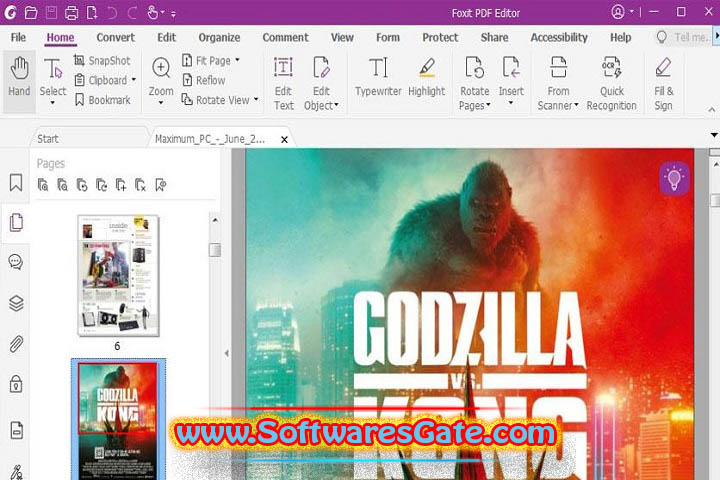
Task: Switch to the Accessibility tab
Action: point(559,38)
